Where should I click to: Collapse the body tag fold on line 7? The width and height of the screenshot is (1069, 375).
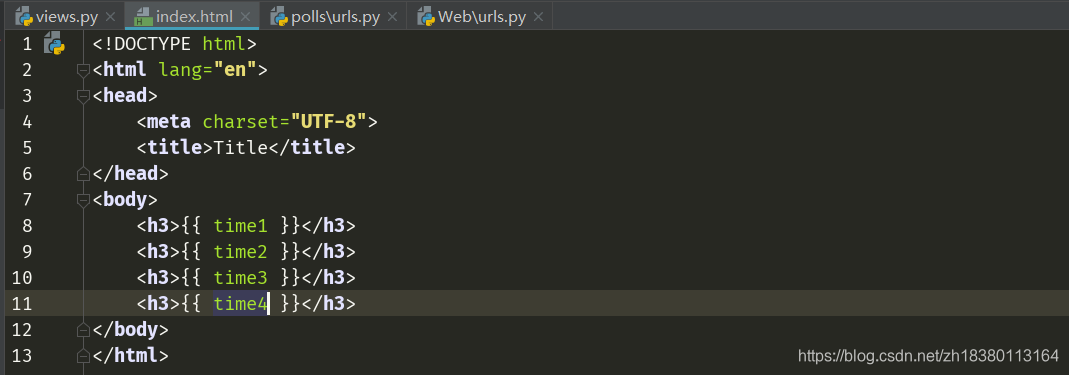tap(83, 200)
